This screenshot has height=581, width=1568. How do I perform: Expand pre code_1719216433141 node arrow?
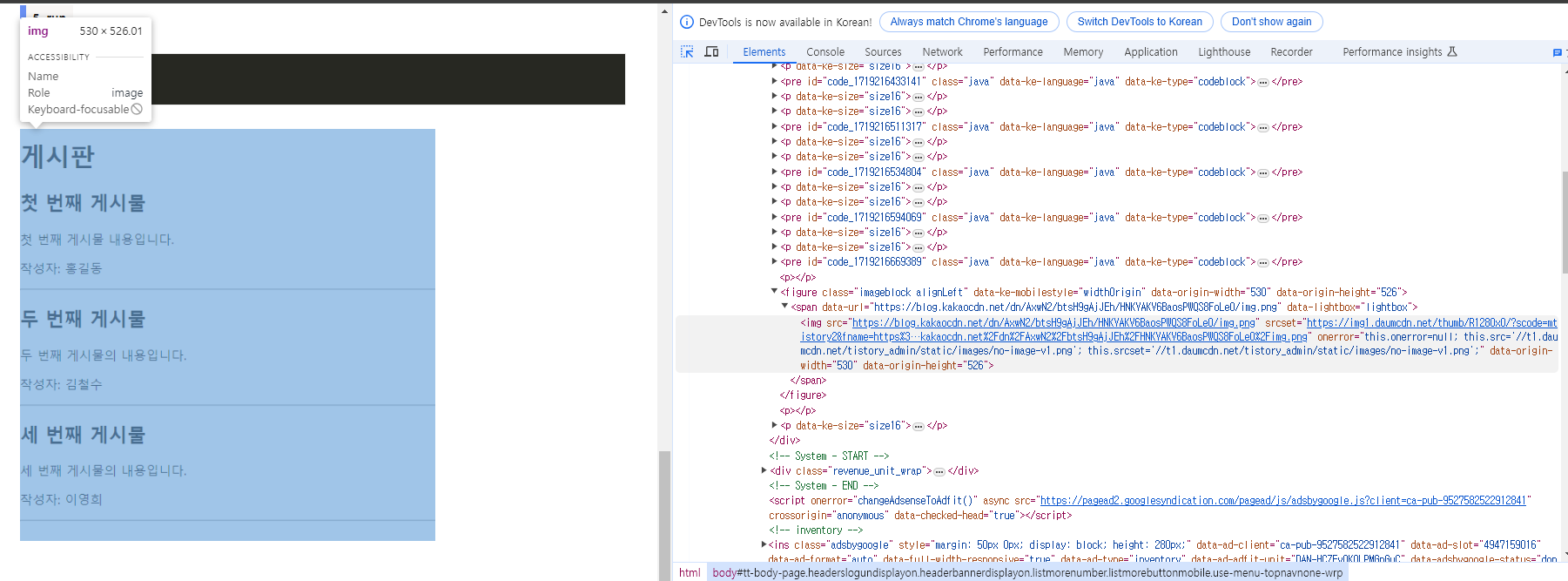(x=775, y=81)
